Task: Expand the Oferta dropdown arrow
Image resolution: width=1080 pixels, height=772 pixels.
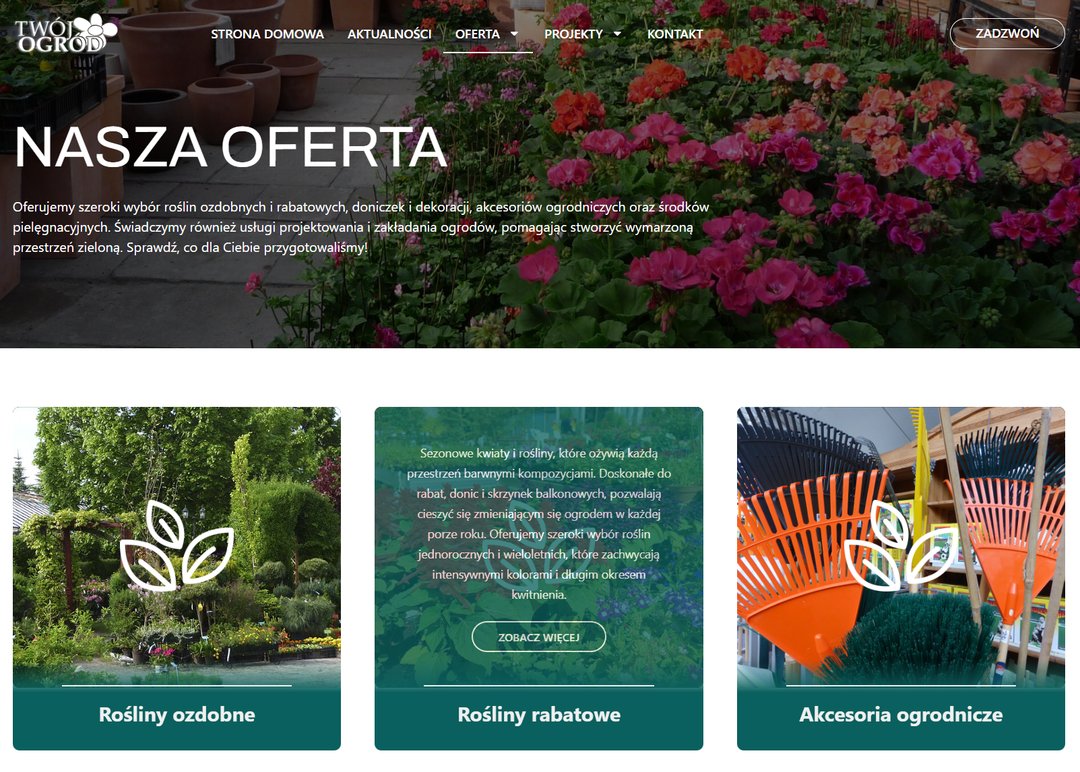Action: (514, 34)
